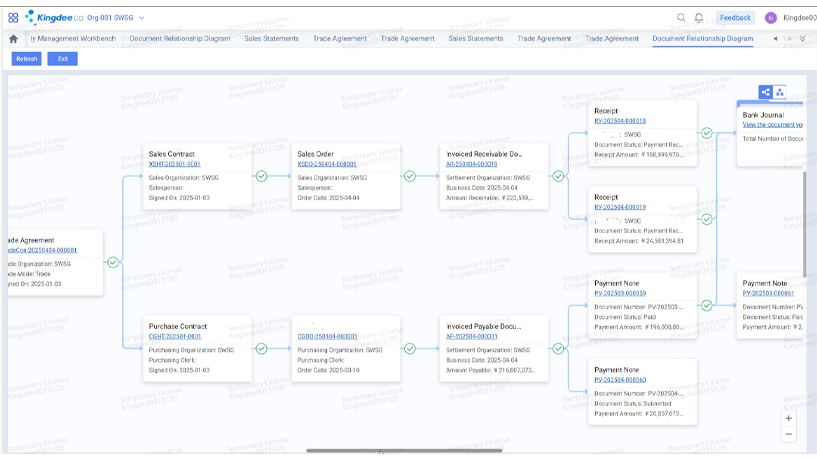Click the home icon in tab bar
This screenshot has height=459, width=817.
[13, 39]
